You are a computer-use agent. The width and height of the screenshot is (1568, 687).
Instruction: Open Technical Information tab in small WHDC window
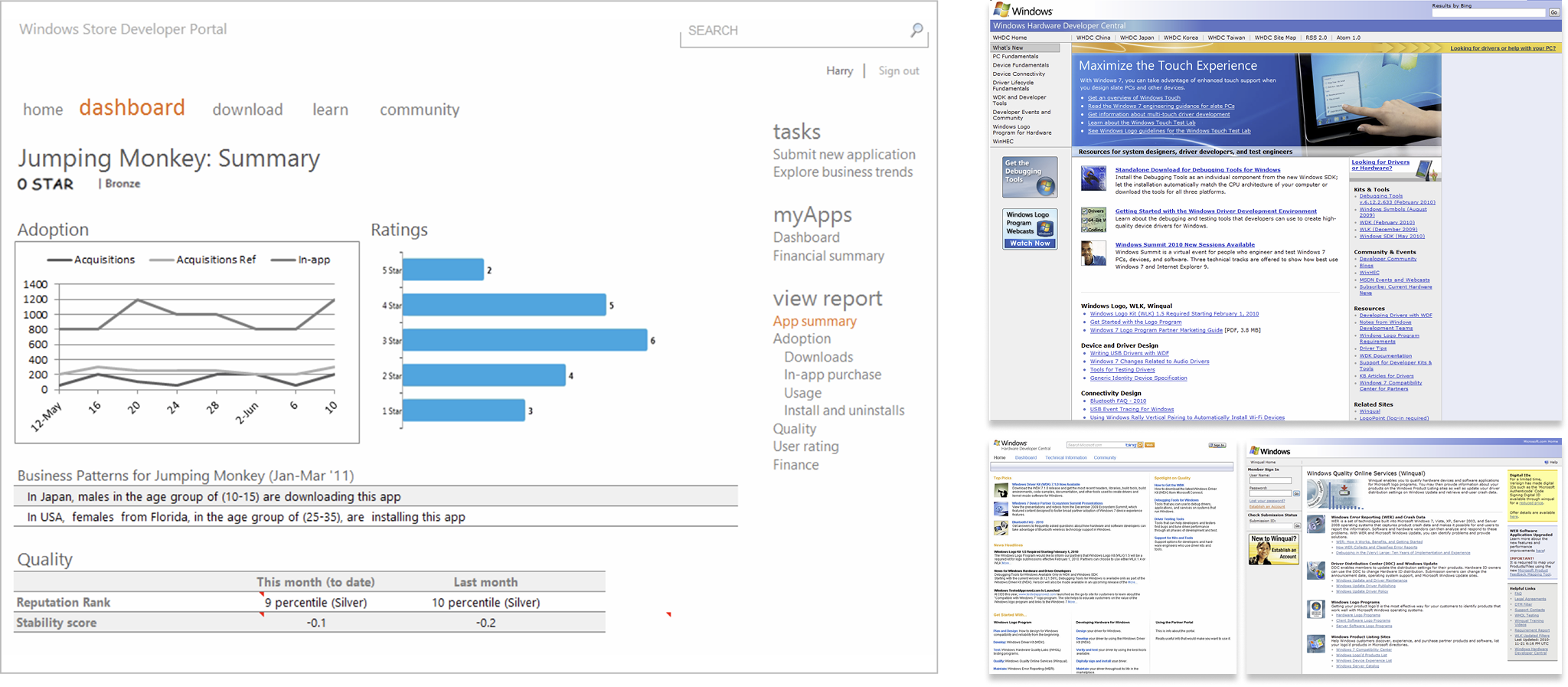pyautogui.click(x=1066, y=457)
